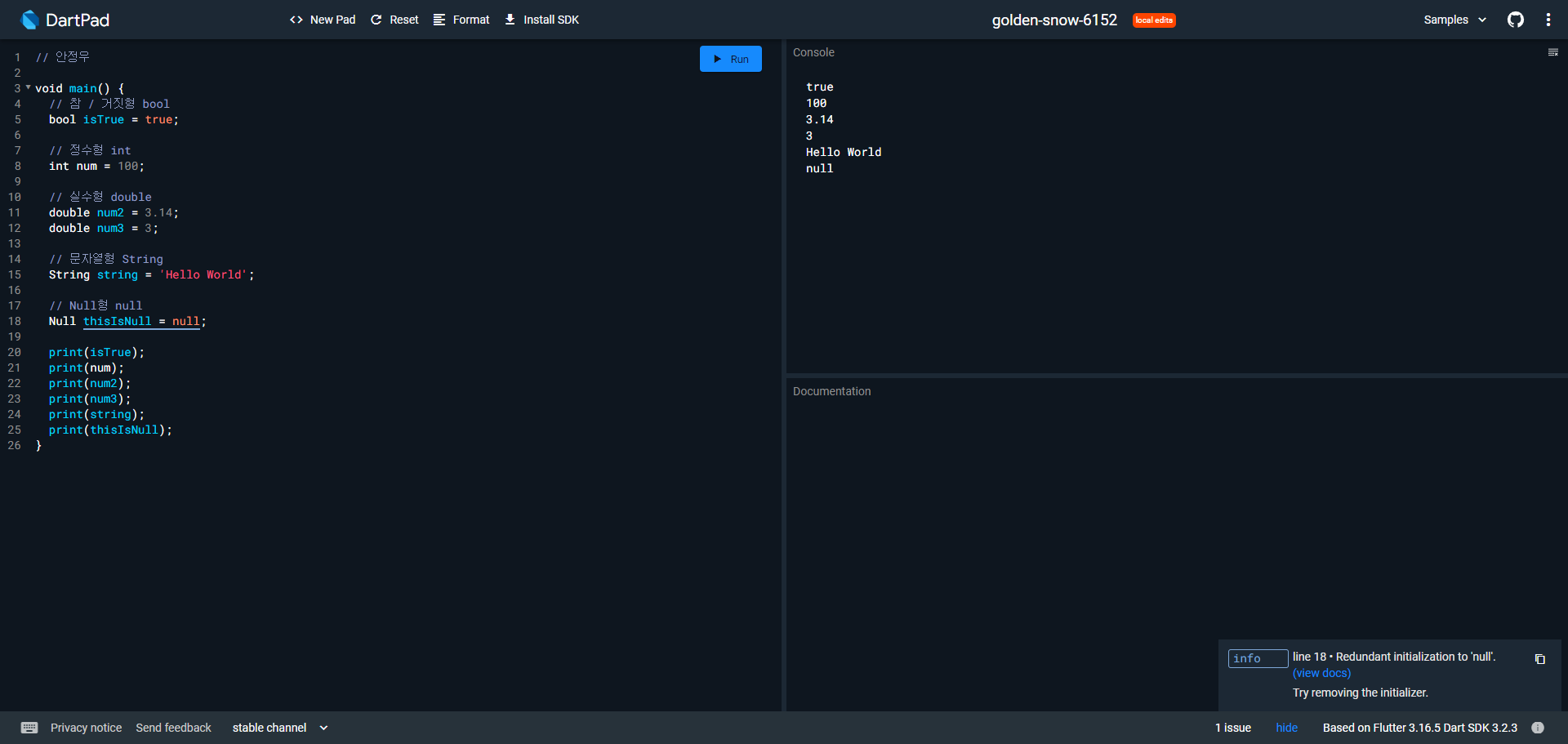Click the New Pad code brackets icon
1568x744 pixels.
click(x=296, y=20)
